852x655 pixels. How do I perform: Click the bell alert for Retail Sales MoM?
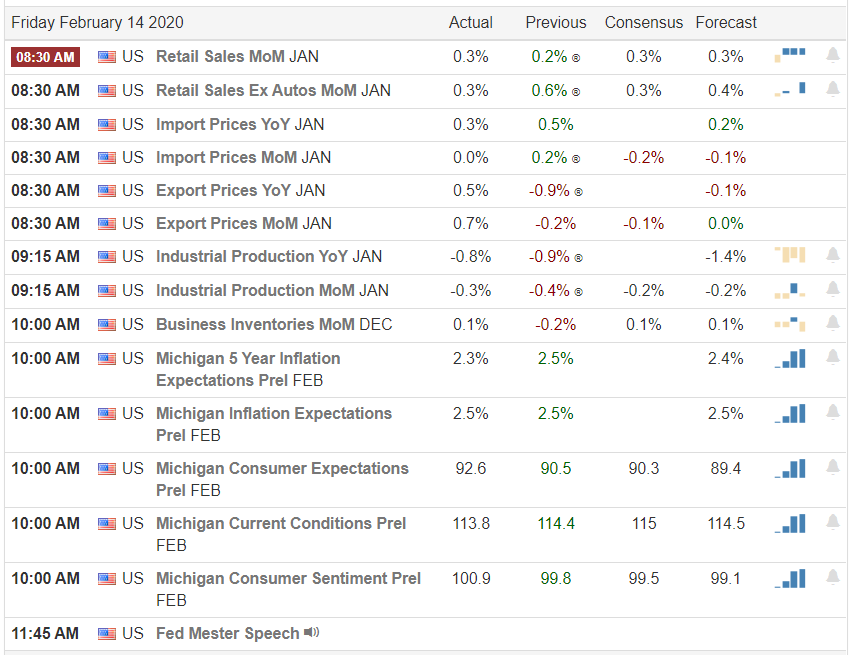833,56
